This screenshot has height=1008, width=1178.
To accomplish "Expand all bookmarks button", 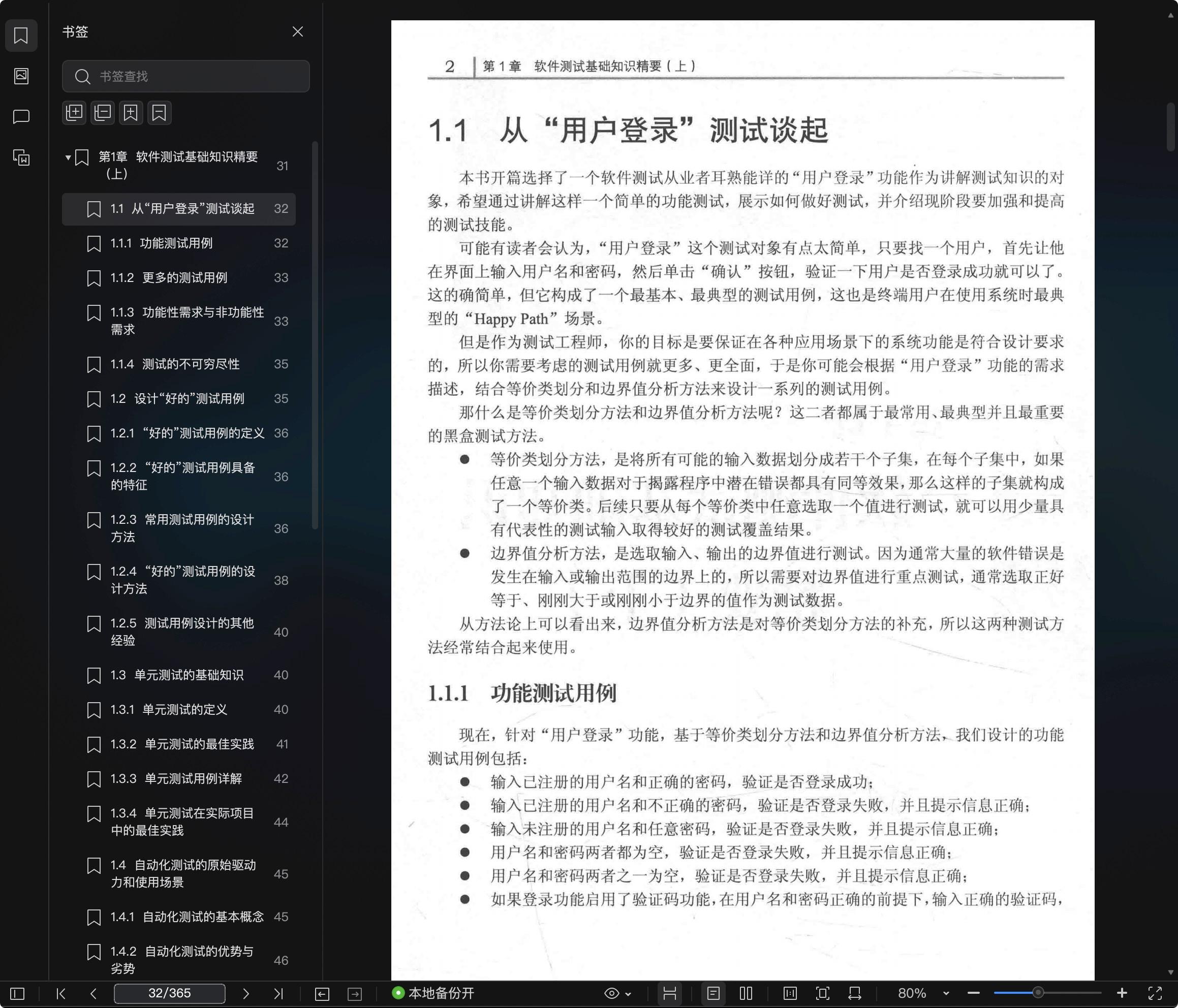I will pyautogui.click(x=74, y=113).
